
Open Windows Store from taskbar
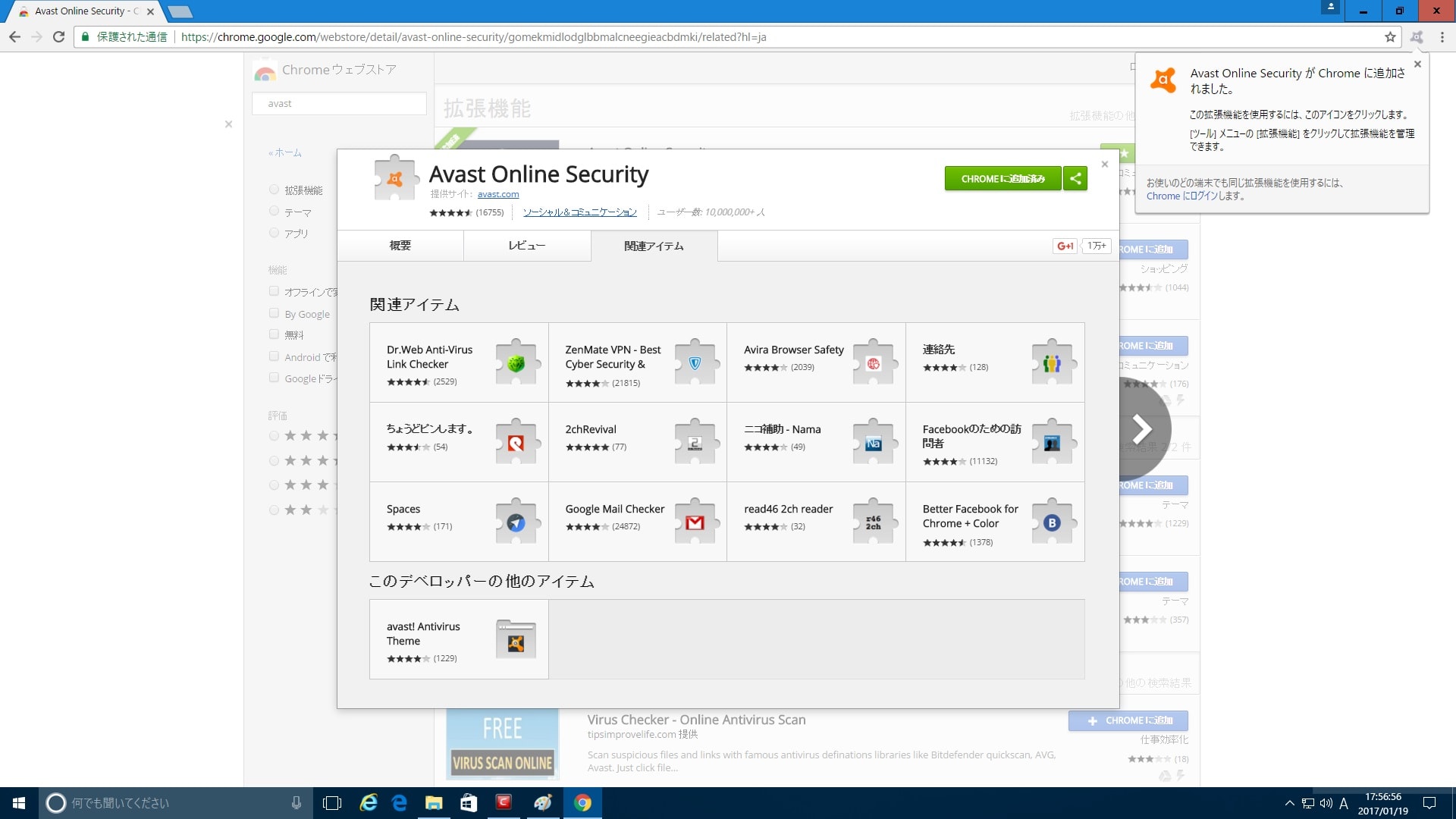tap(469, 803)
